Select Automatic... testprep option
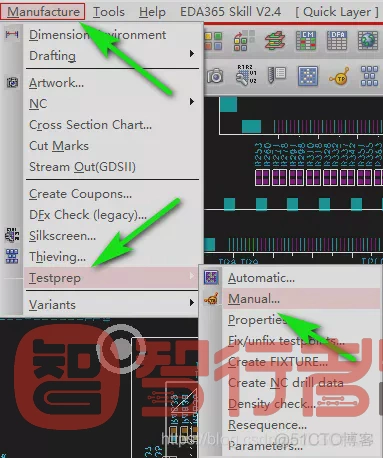This screenshot has width=383, height=458. [x=261, y=278]
